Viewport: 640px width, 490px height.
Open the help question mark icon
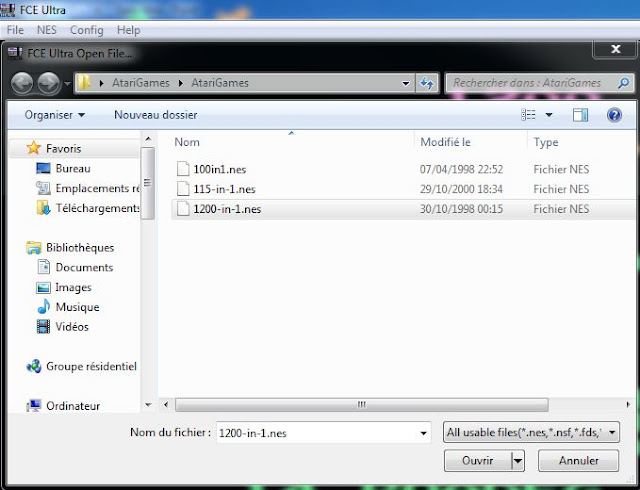coord(614,115)
